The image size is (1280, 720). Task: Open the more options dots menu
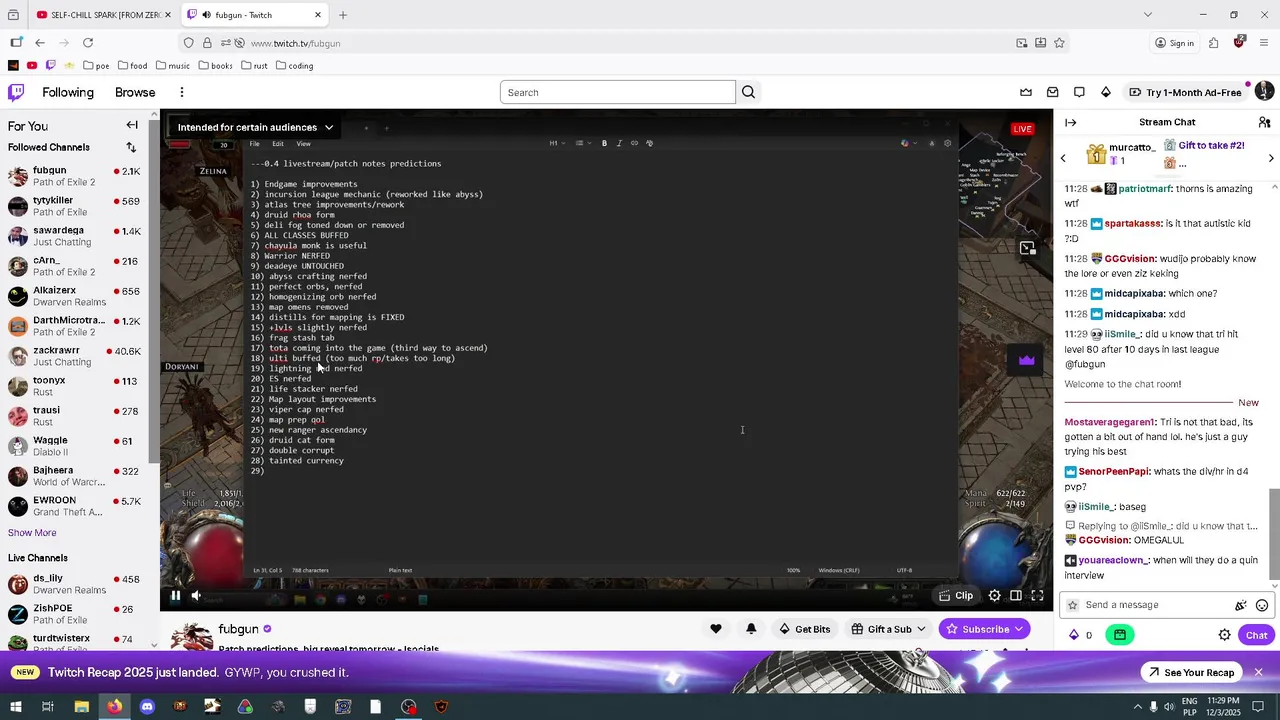coord(182,92)
